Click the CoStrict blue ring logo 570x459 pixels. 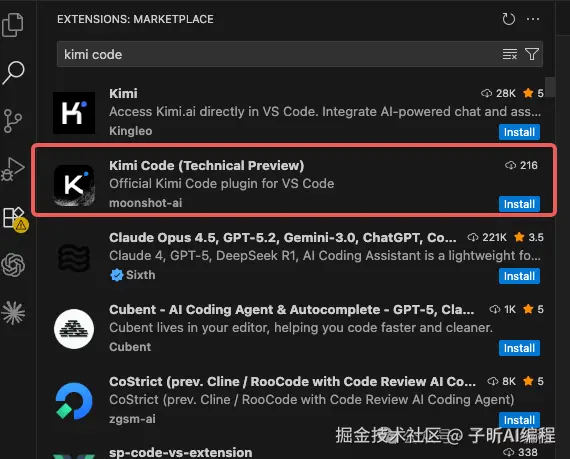click(74, 401)
